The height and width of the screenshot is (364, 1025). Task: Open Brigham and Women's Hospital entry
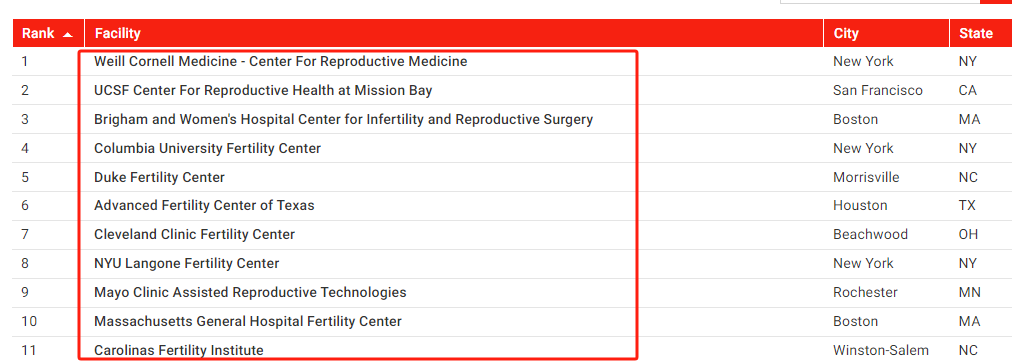click(343, 120)
